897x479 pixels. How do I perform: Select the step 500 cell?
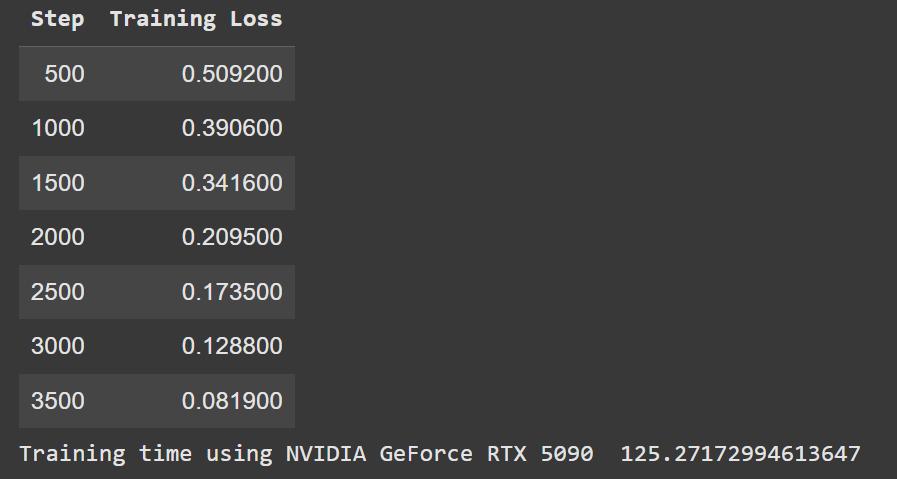[64, 74]
